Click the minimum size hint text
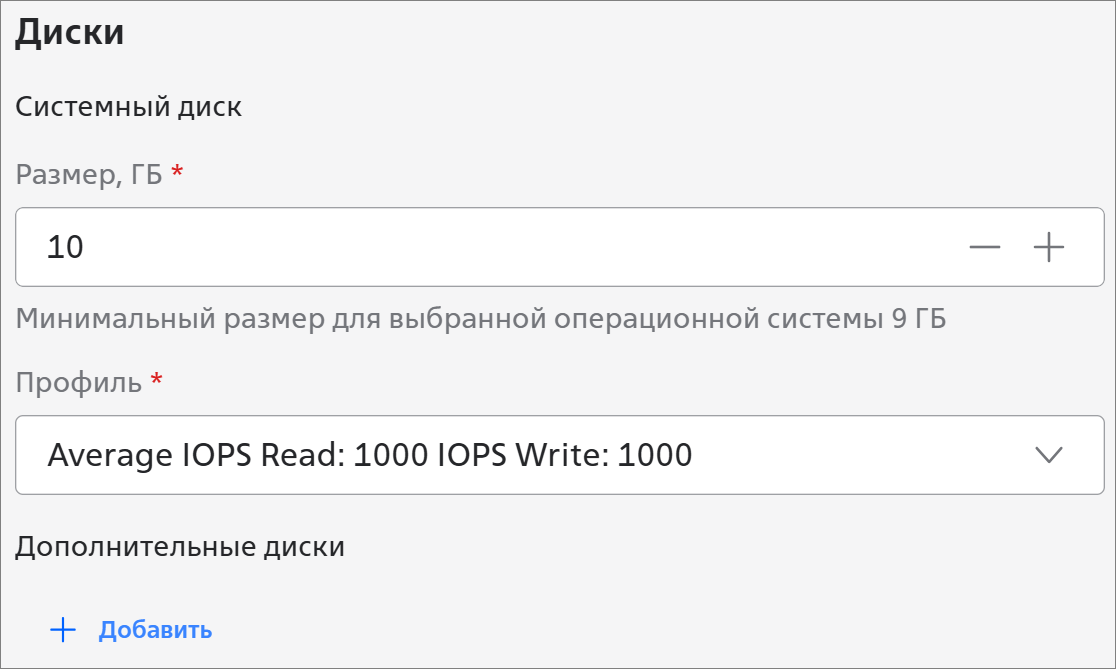Viewport: 1116px width, 669px height. click(x=480, y=319)
